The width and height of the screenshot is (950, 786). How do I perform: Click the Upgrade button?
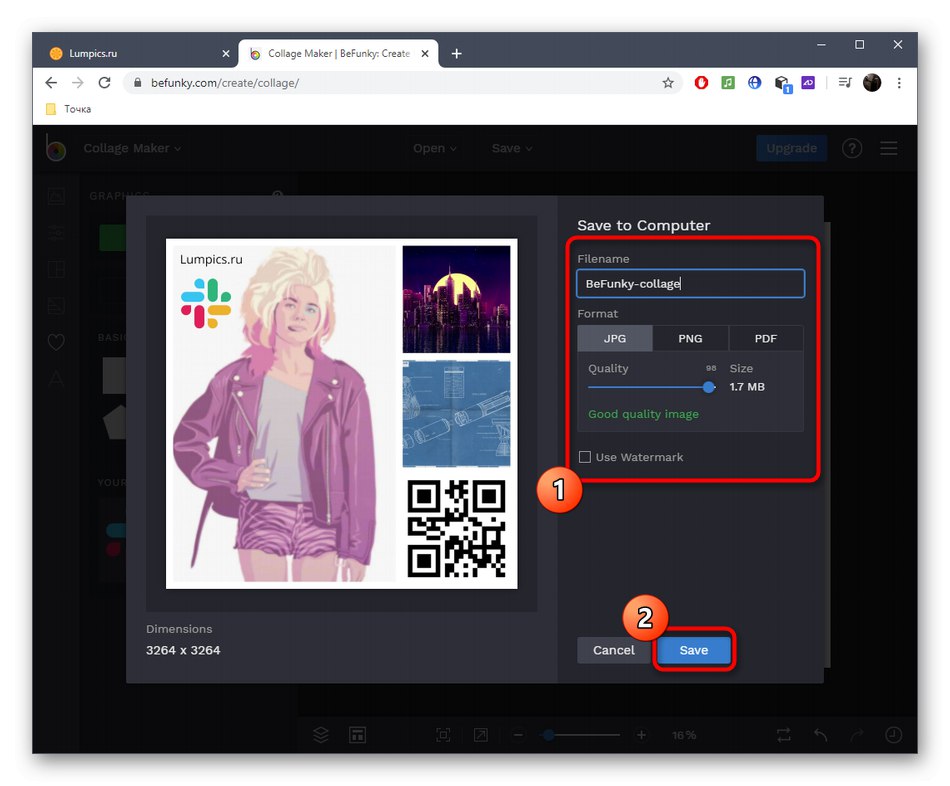[x=791, y=148]
